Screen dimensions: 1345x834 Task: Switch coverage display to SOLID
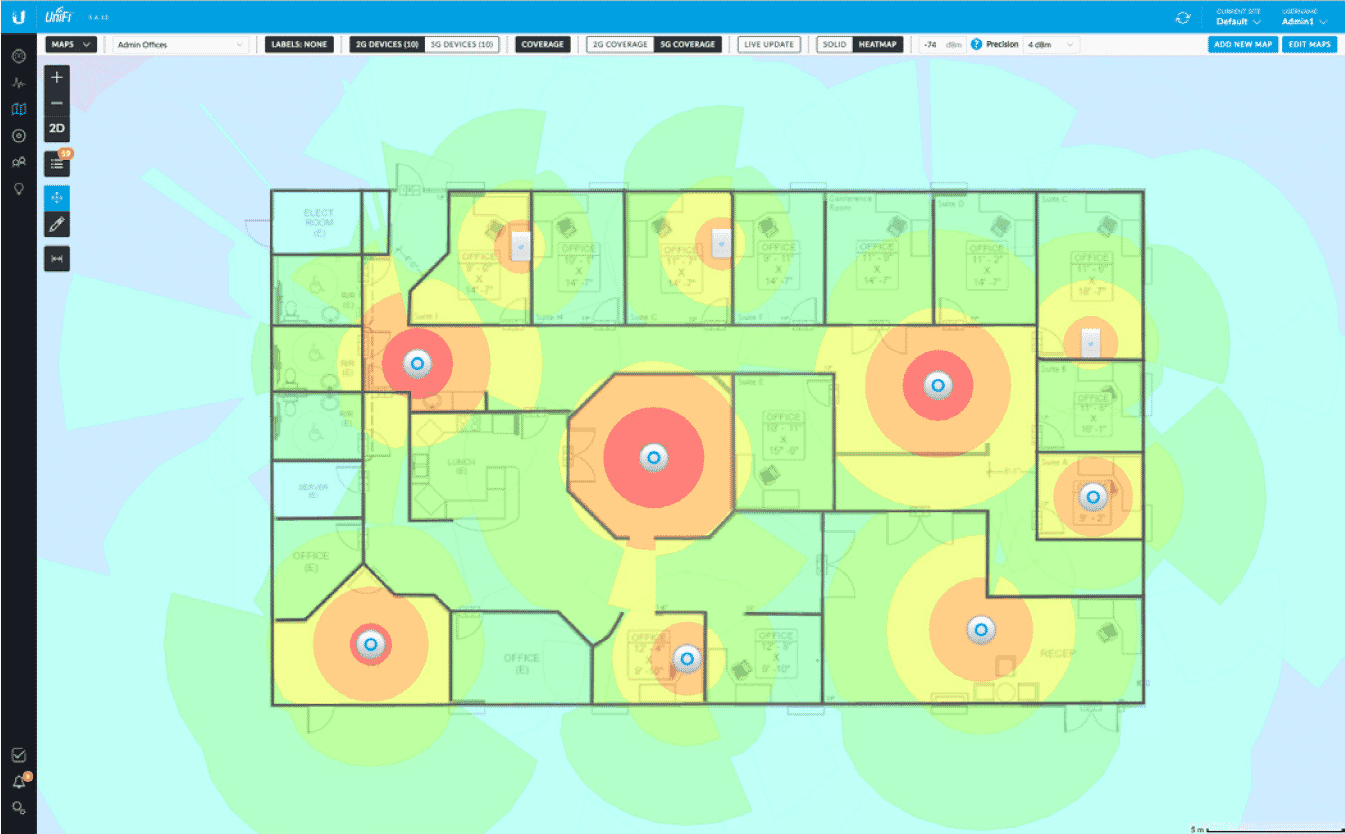(834, 45)
